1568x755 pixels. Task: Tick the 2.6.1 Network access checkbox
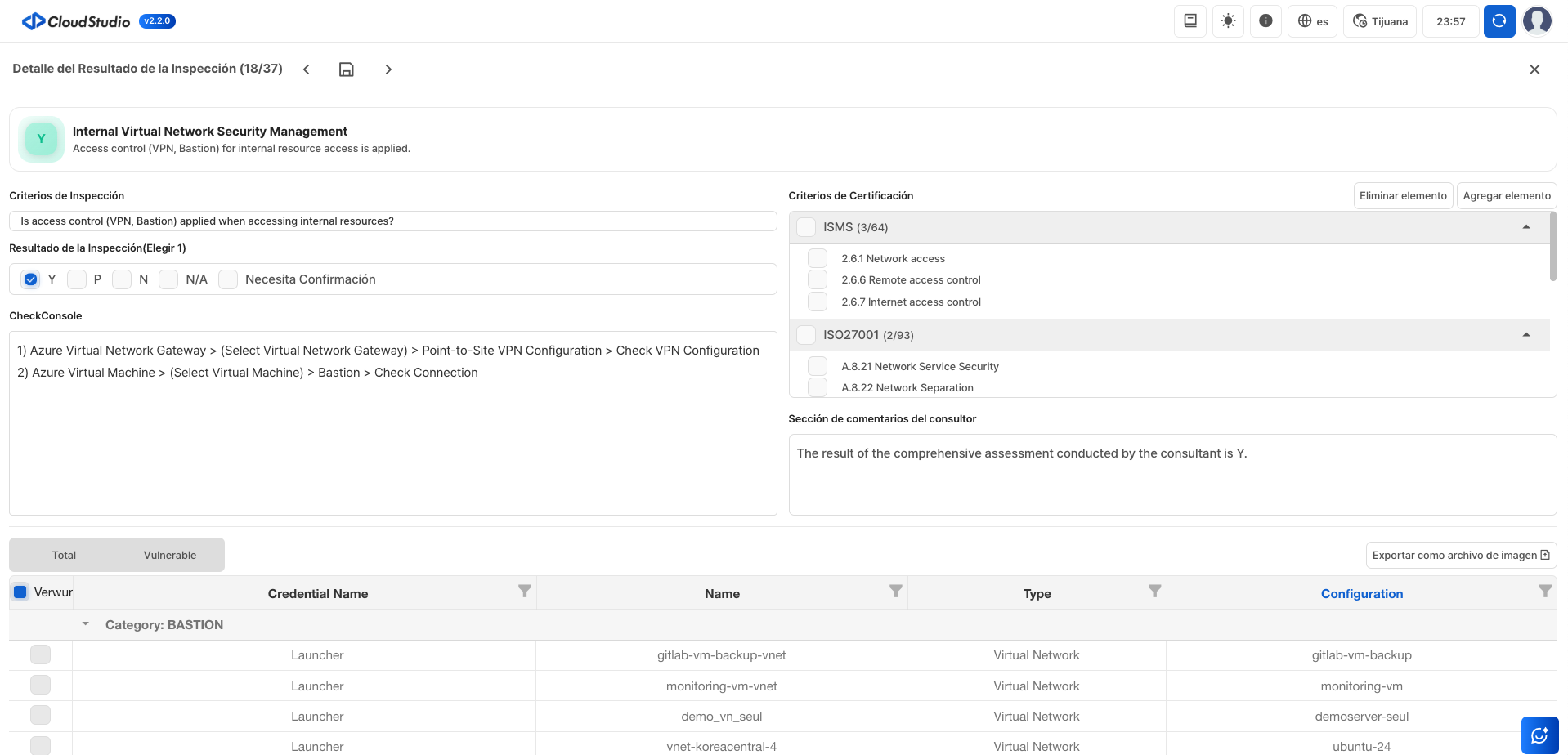pyautogui.click(x=817, y=258)
